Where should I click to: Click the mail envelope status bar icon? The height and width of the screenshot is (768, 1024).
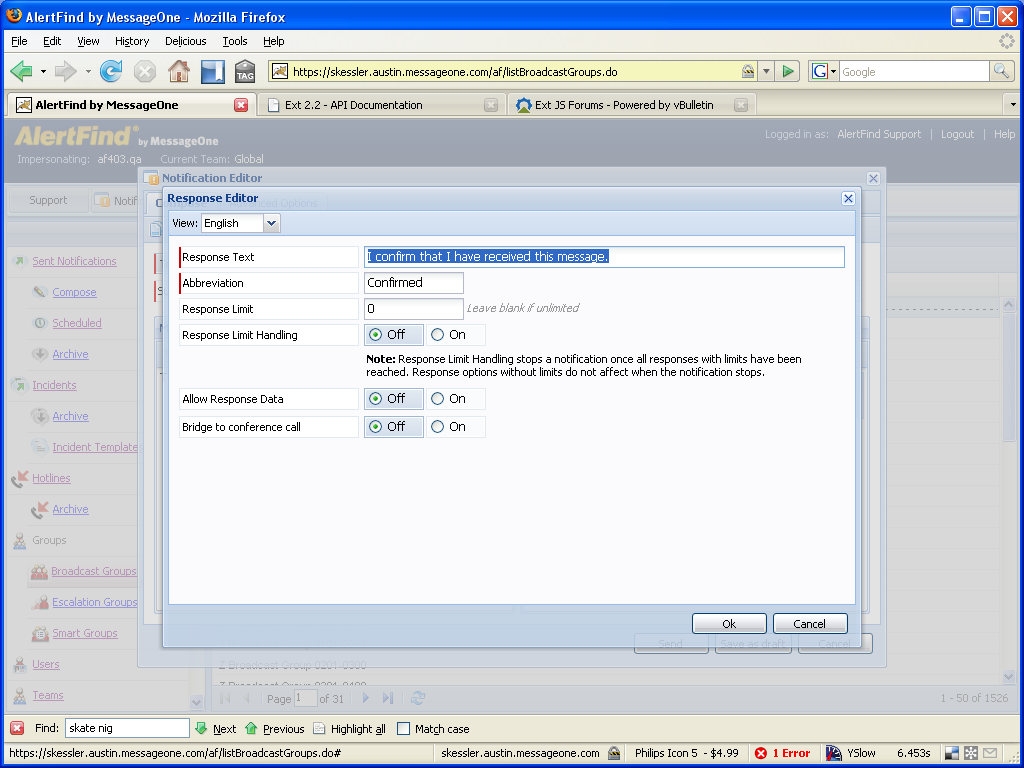tap(990, 753)
